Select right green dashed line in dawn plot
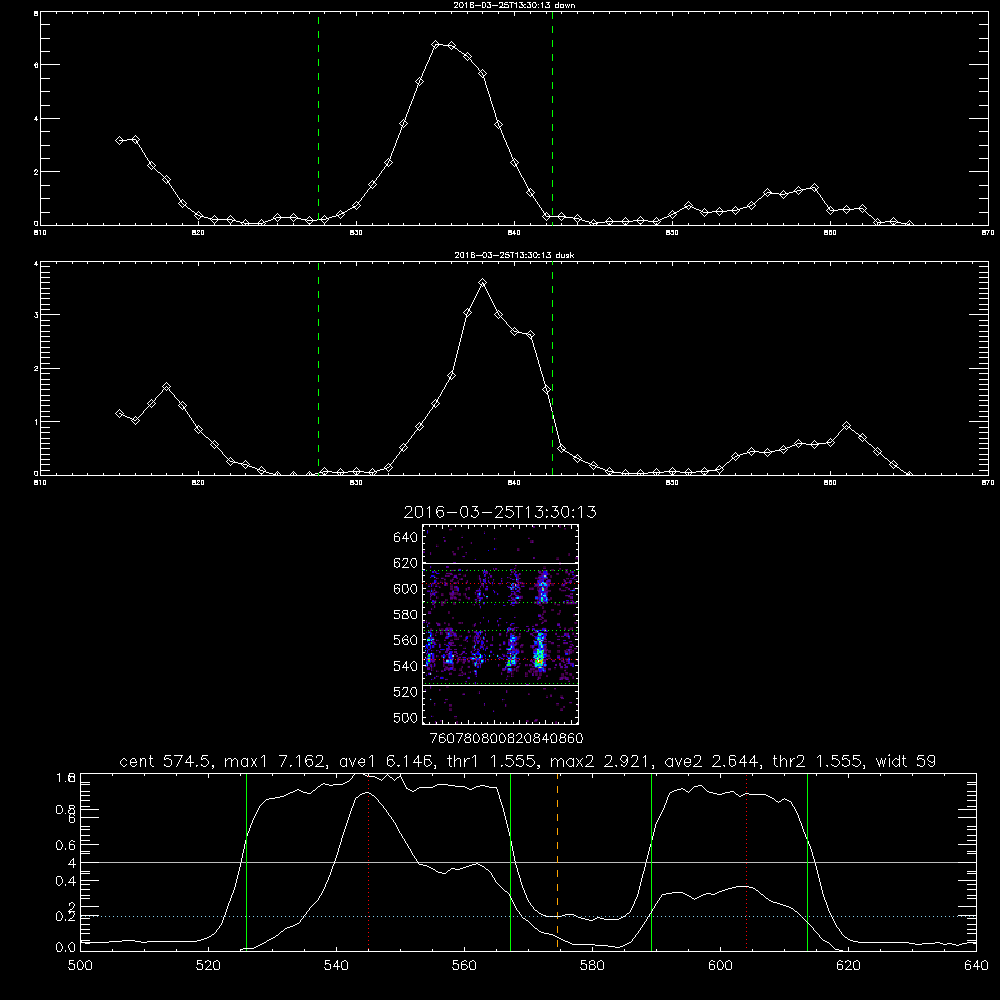Viewport: 1000px width, 1000px height. 552,118
